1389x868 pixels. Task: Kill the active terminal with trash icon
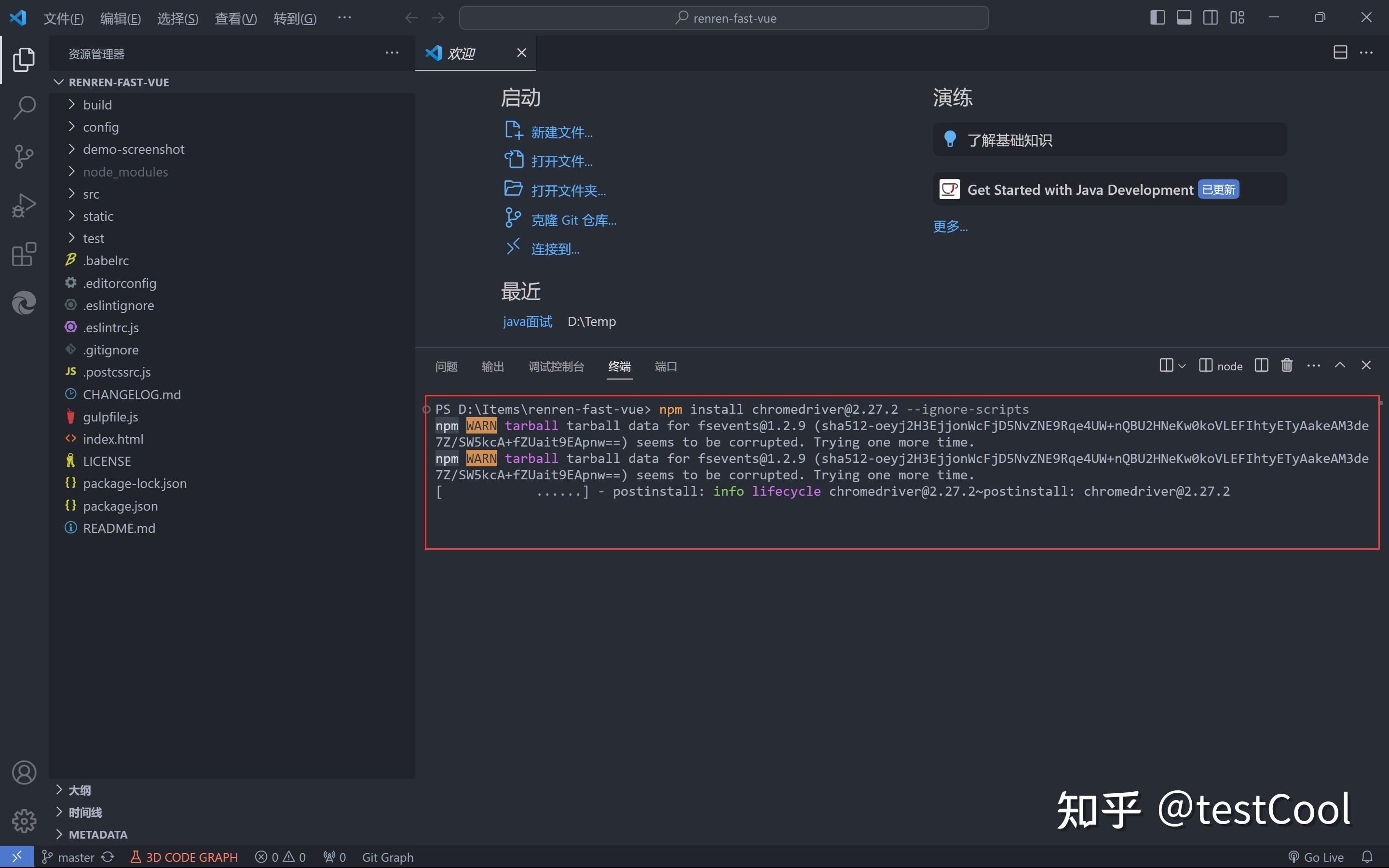(1286, 365)
